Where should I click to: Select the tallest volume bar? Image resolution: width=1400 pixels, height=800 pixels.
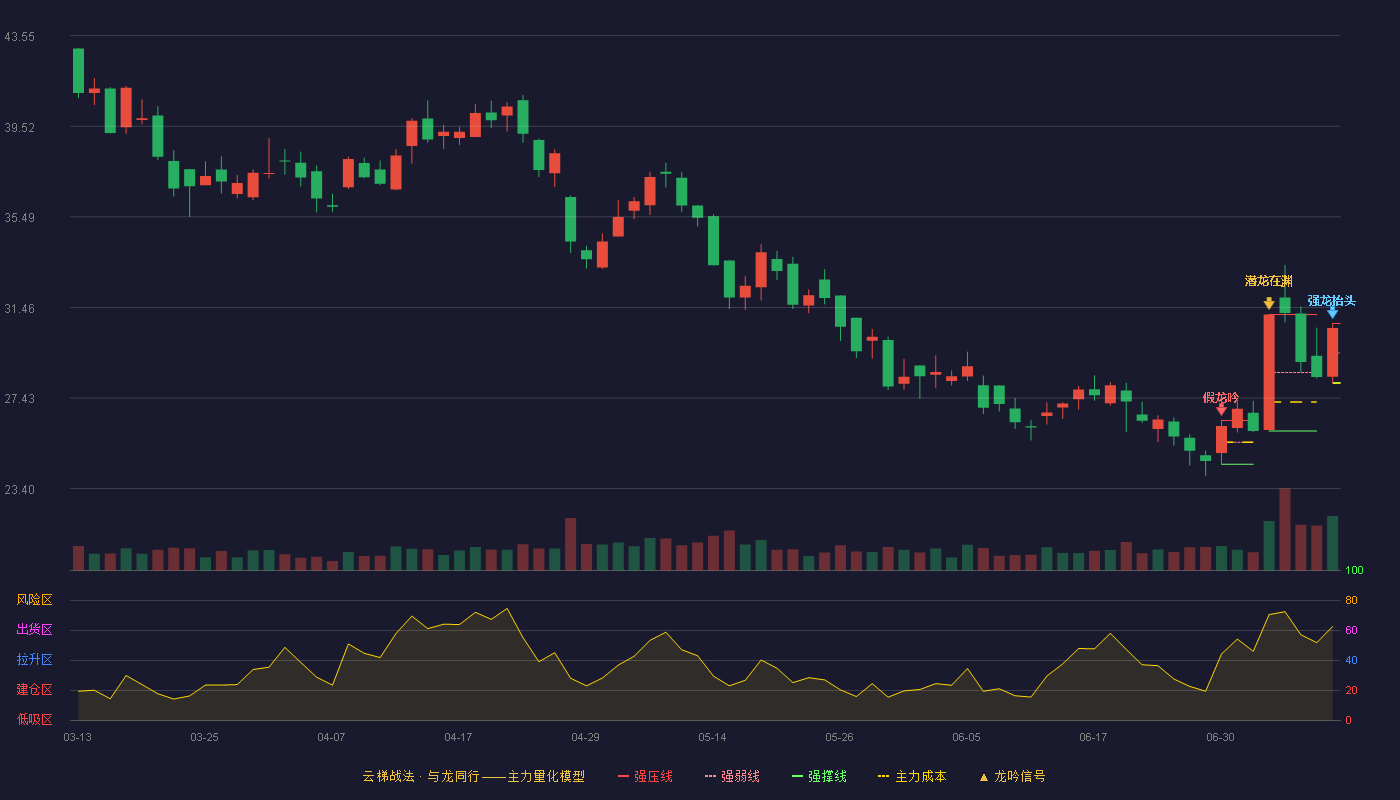point(1285,529)
